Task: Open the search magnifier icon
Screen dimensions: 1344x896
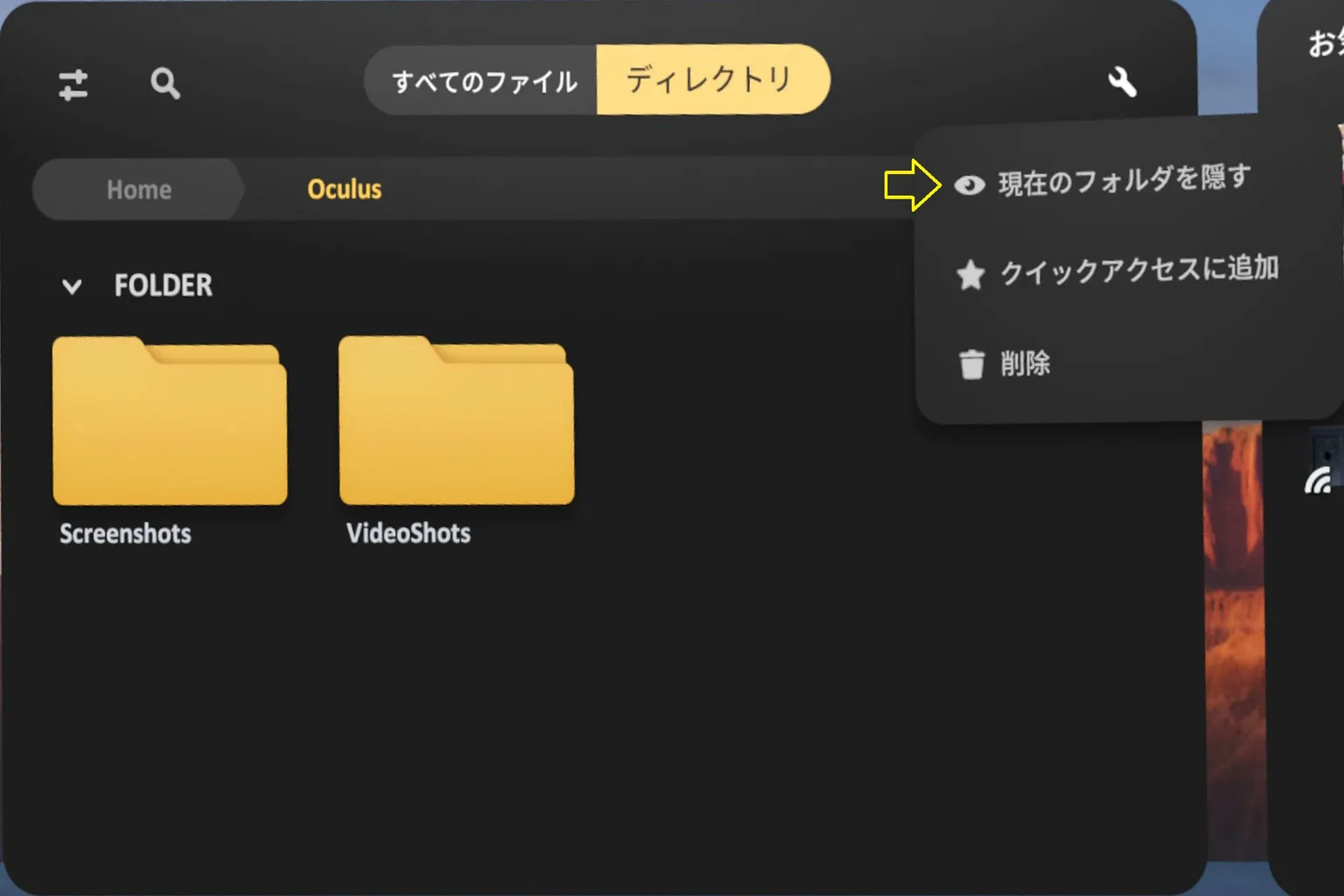Action: click(165, 84)
